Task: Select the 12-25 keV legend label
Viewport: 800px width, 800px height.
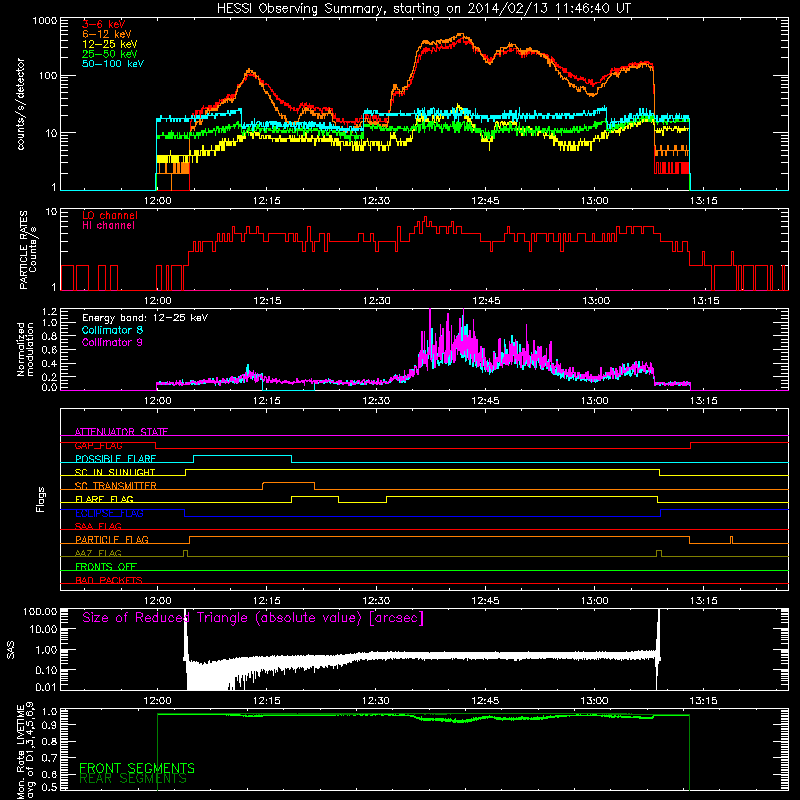Action: (110, 44)
